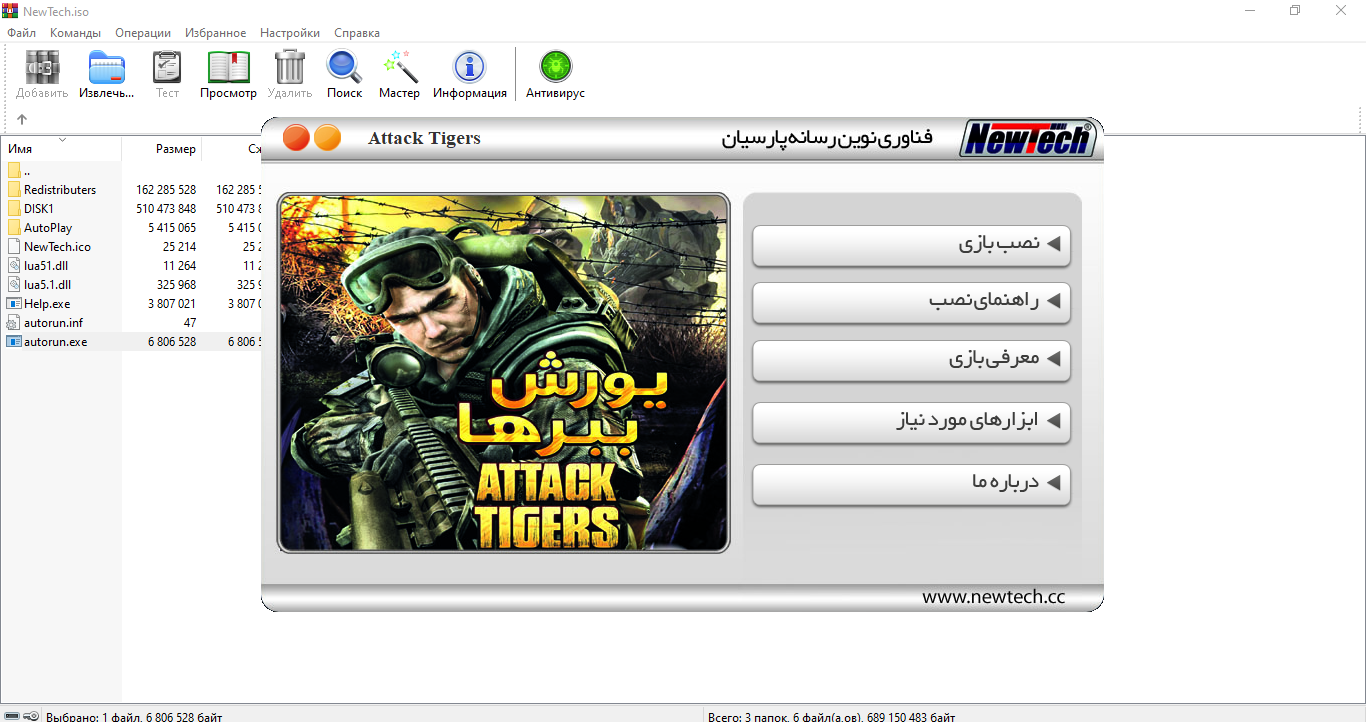Open the راهنمای نصب (install guide) button
This screenshot has width=1366, height=722.
point(911,302)
